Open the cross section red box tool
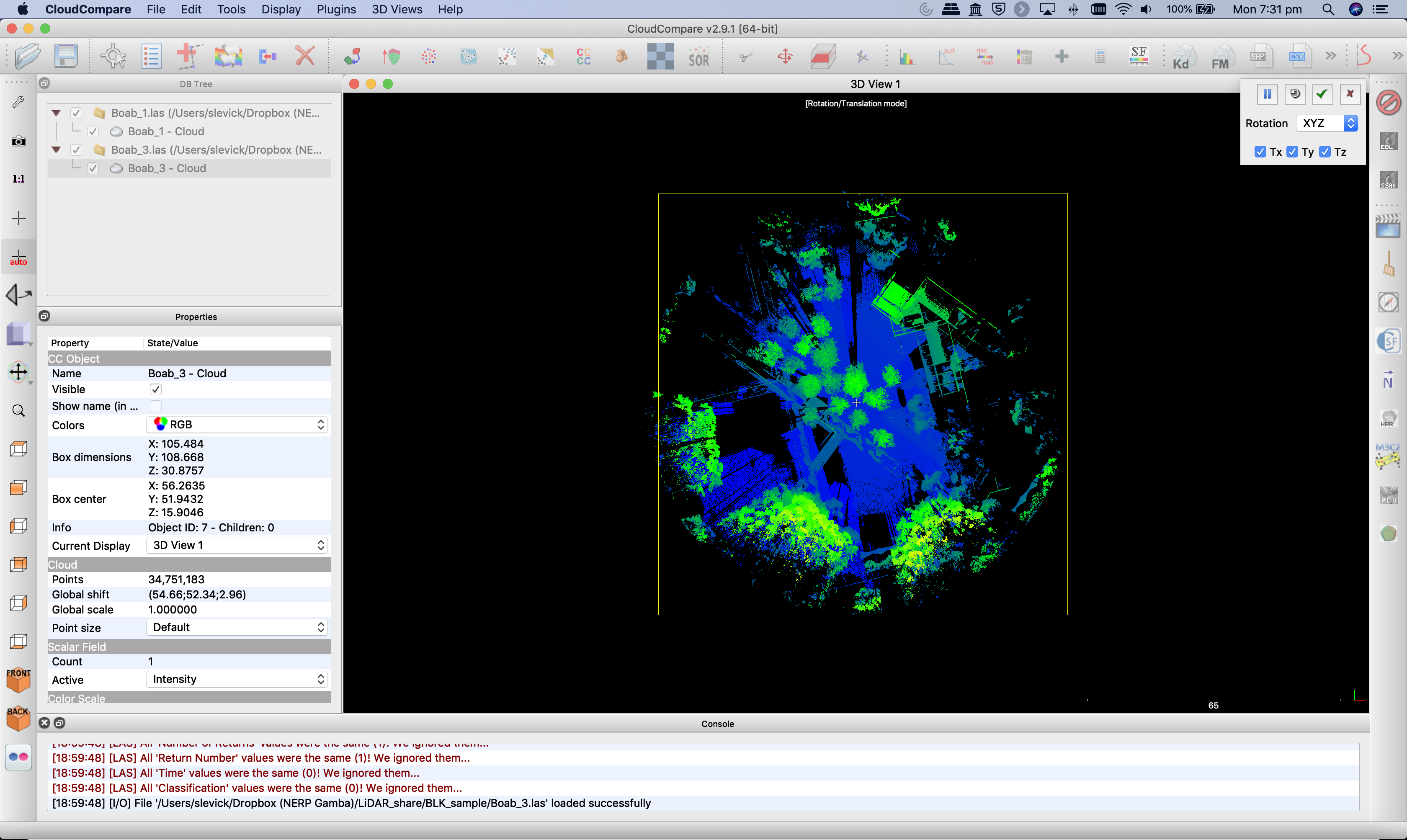 [x=823, y=56]
